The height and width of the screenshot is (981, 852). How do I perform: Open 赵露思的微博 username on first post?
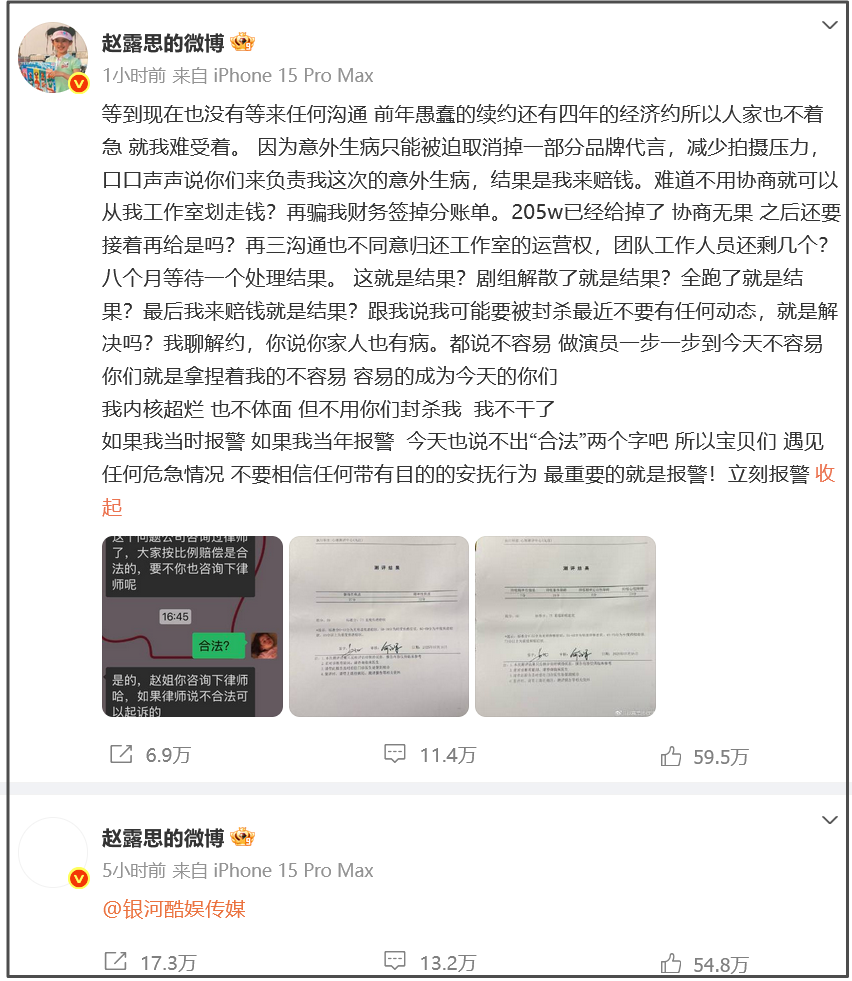(163, 43)
